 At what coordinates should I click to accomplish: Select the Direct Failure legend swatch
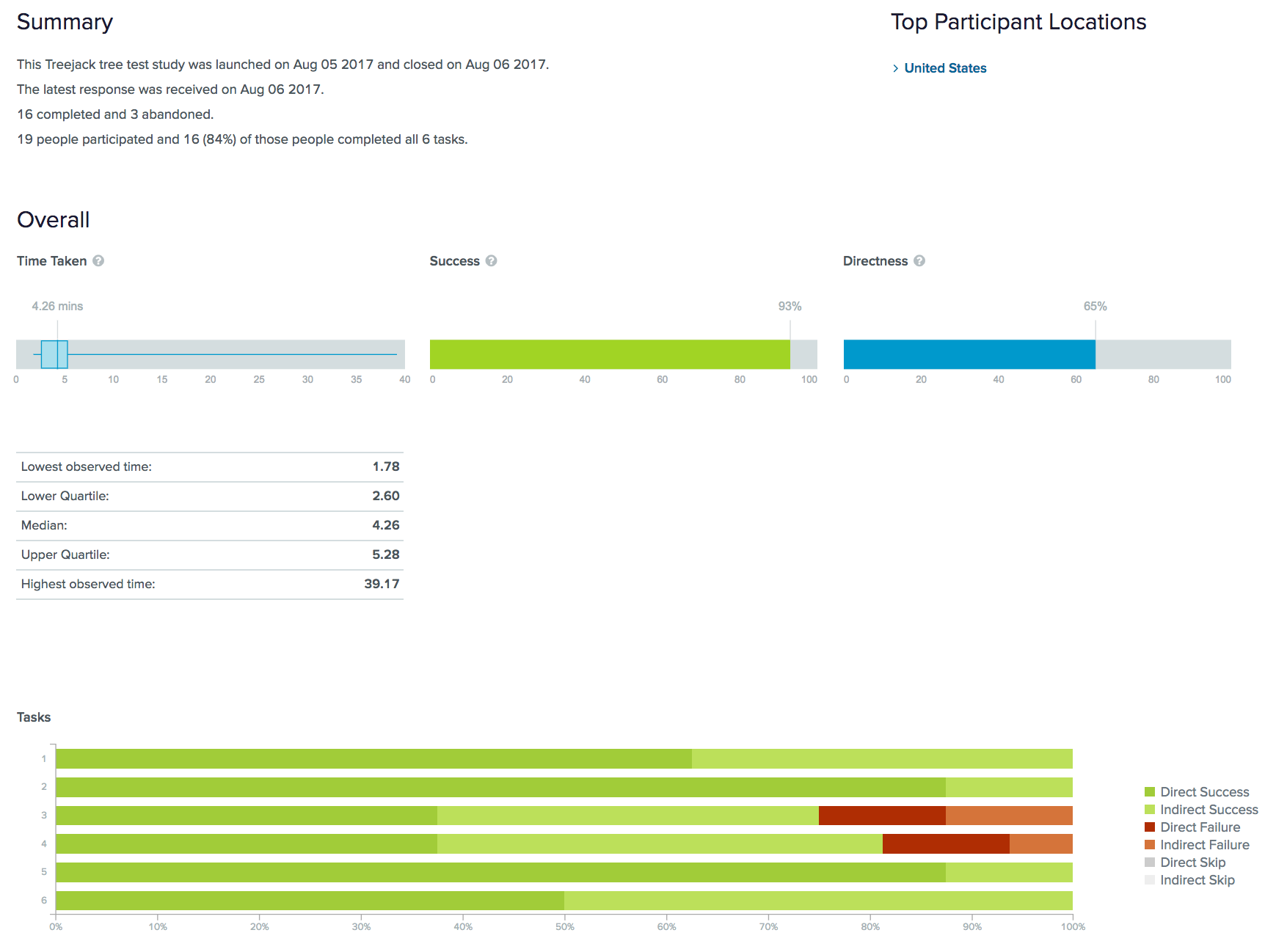pyautogui.click(x=1150, y=827)
